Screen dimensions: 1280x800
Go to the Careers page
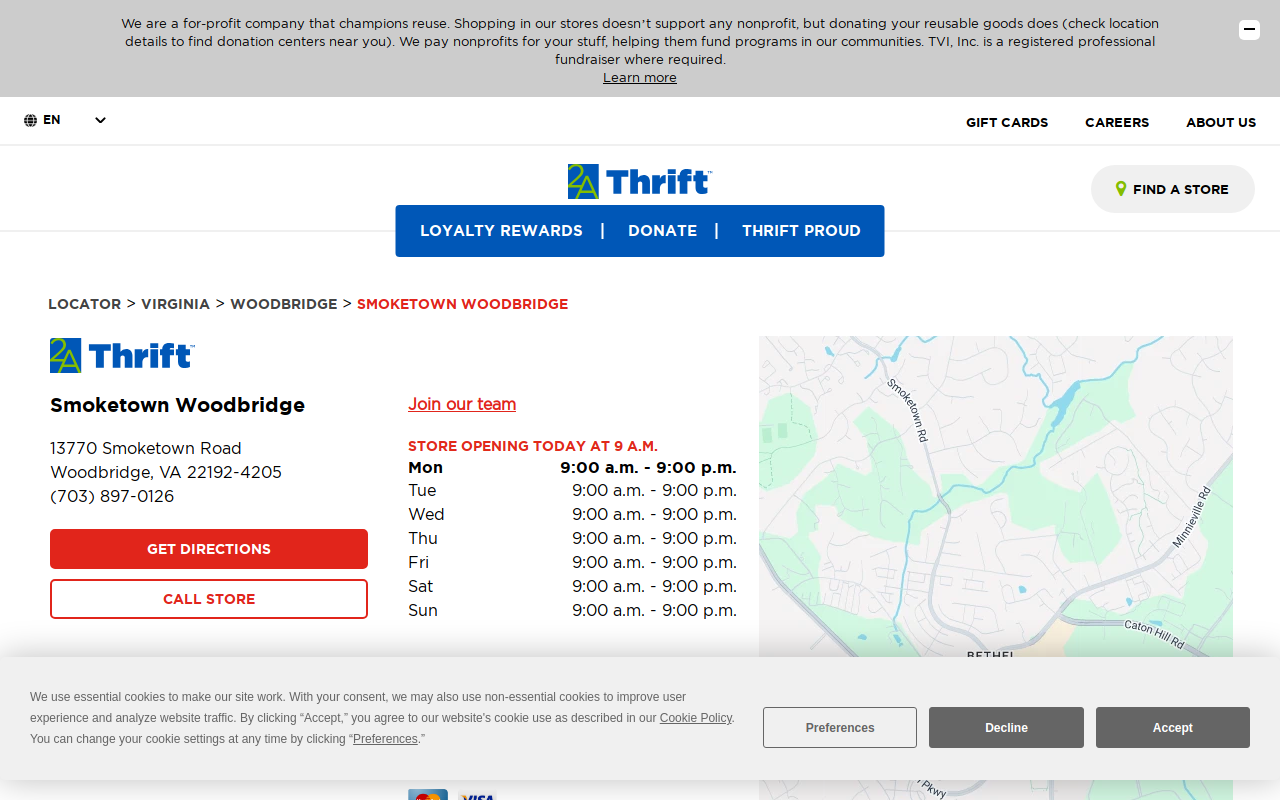tap(1117, 122)
